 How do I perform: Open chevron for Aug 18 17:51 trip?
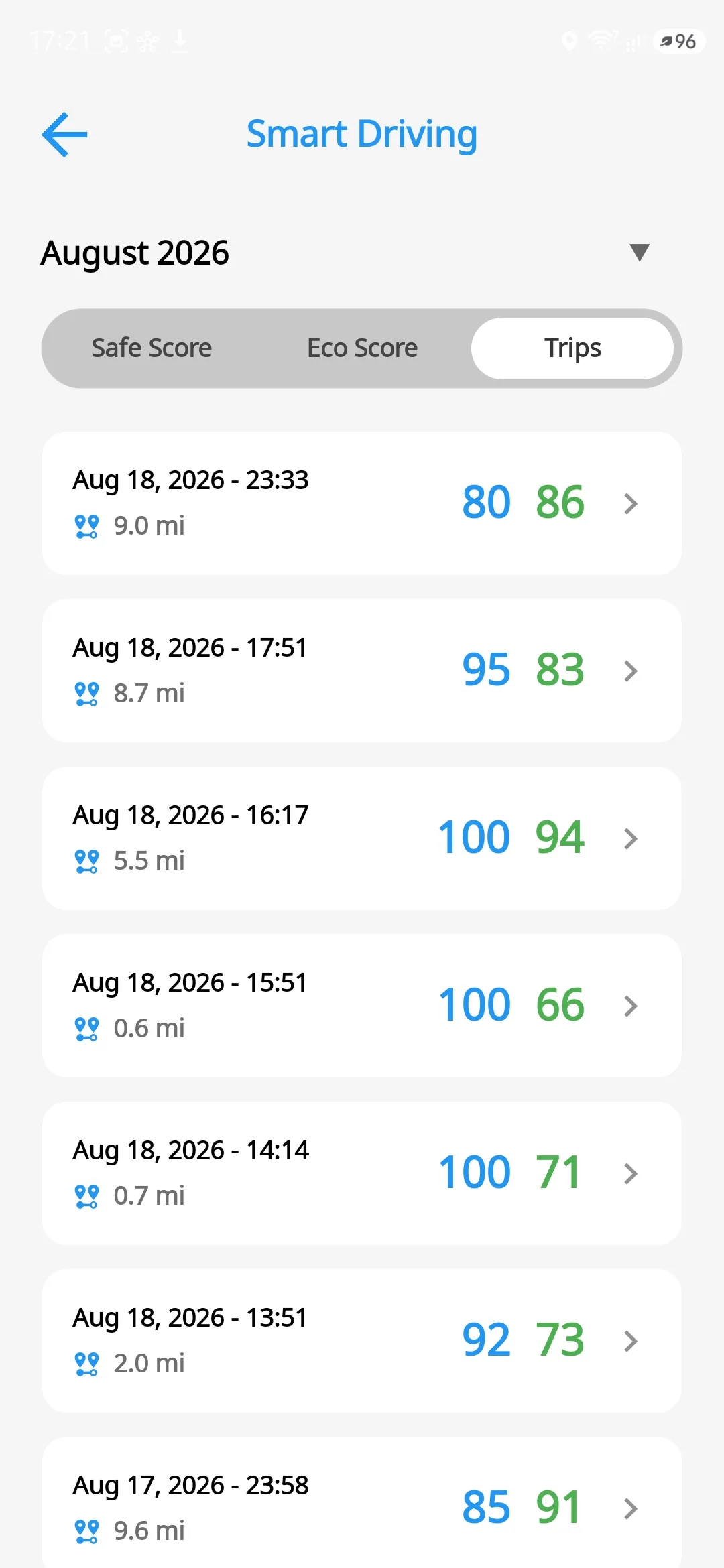click(x=630, y=671)
